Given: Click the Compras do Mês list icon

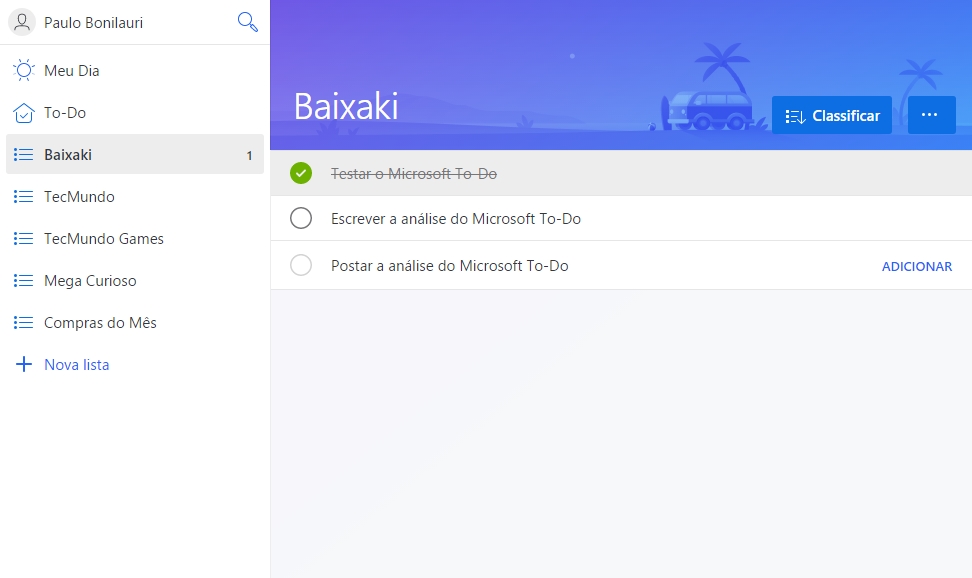Looking at the screenshot, I should click(x=24, y=322).
